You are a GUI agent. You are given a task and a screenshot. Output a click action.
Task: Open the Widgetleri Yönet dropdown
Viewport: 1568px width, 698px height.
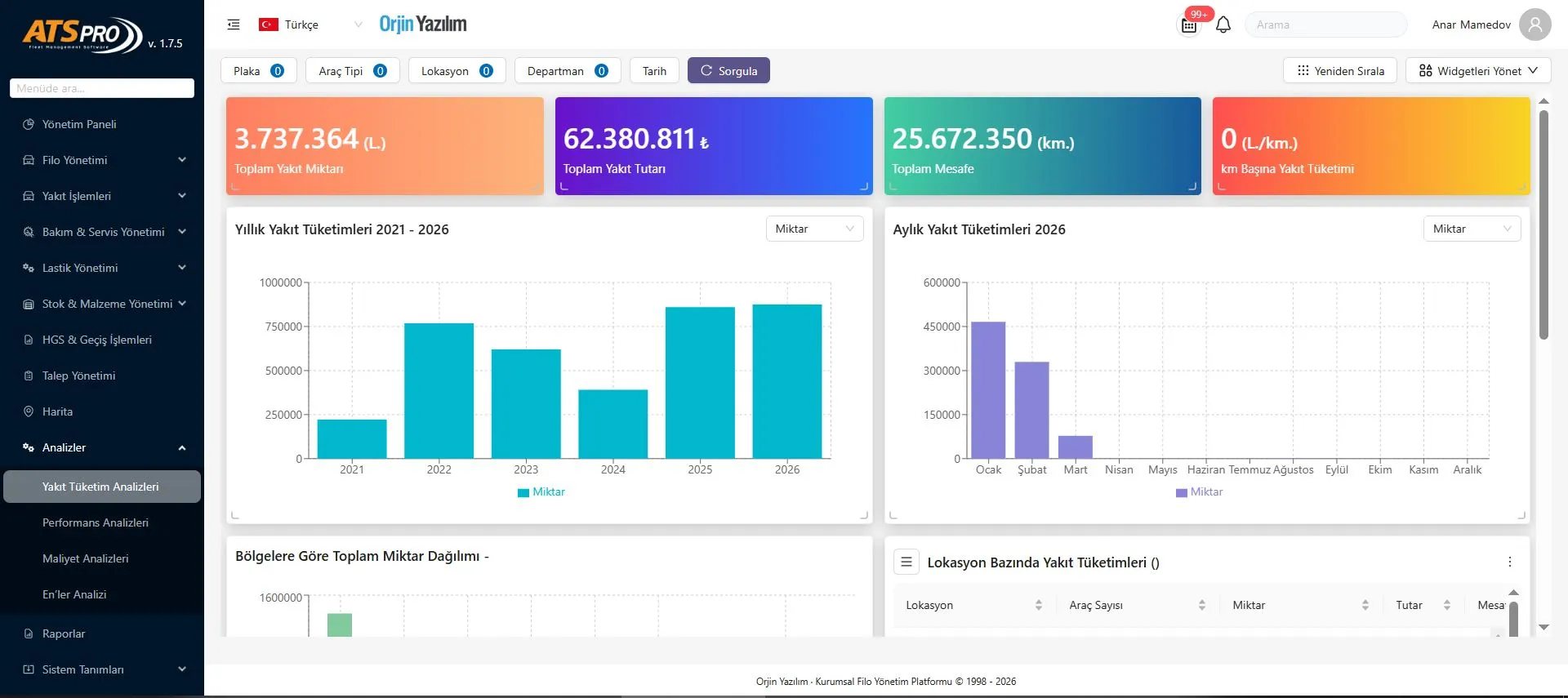point(1478,70)
